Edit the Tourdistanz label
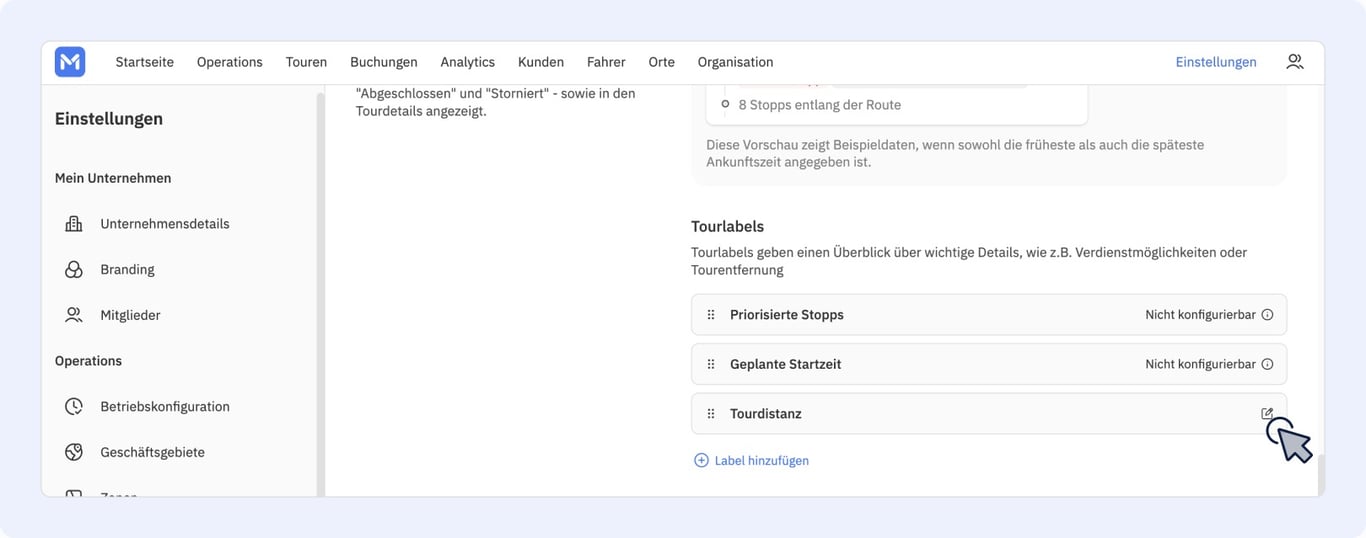 pos(1267,413)
